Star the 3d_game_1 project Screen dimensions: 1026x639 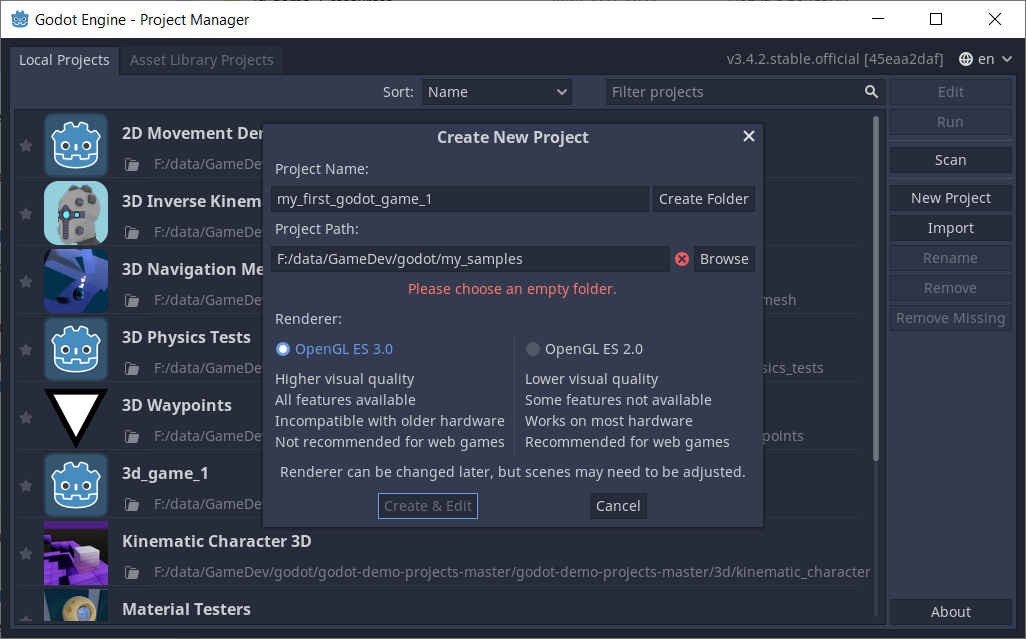coord(26,485)
